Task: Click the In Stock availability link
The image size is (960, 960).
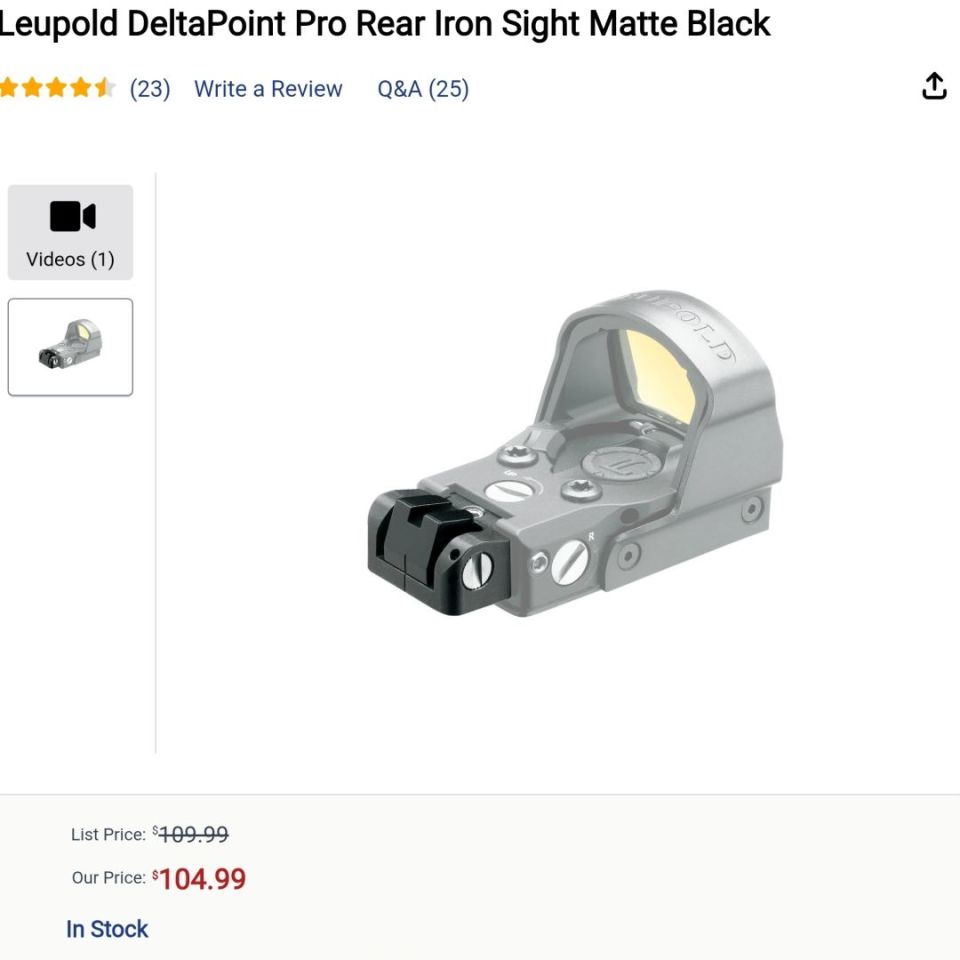Action: (x=107, y=929)
